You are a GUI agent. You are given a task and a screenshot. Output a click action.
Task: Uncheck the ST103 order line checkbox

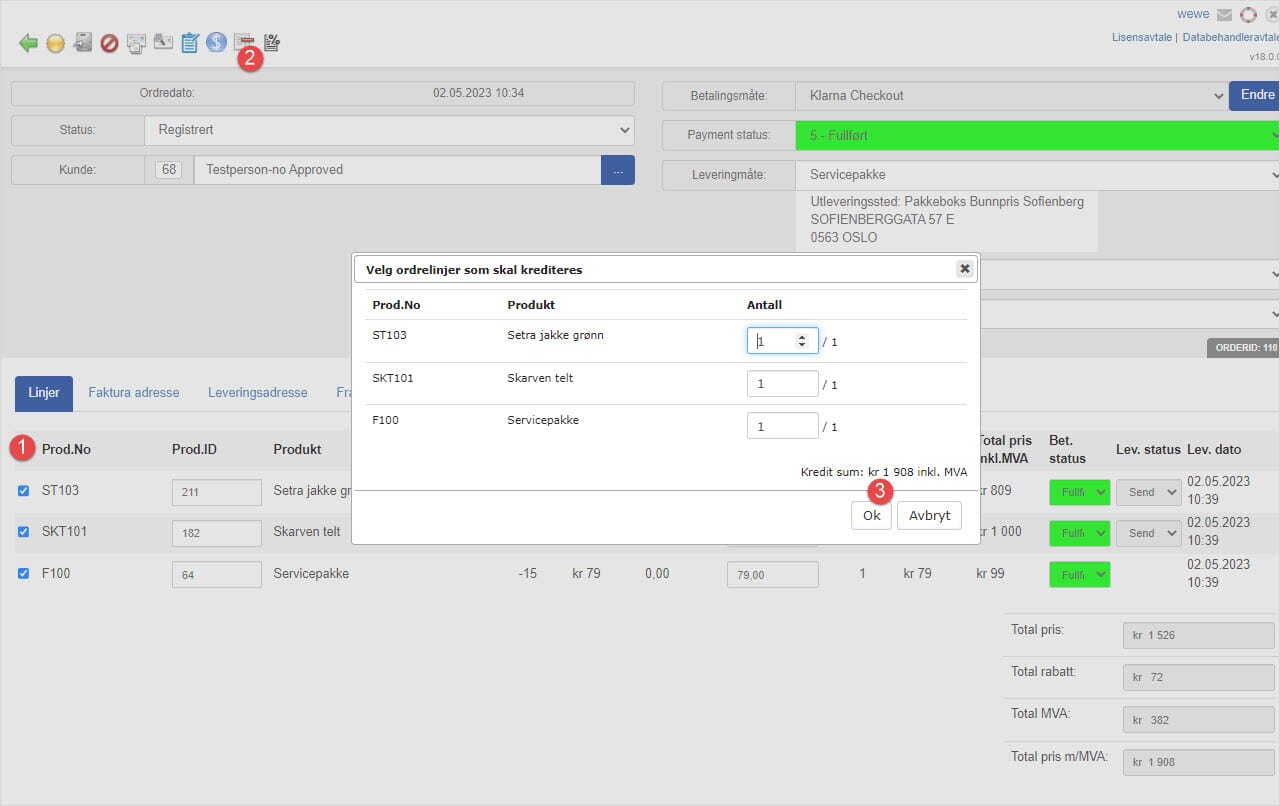(x=24, y=490)
